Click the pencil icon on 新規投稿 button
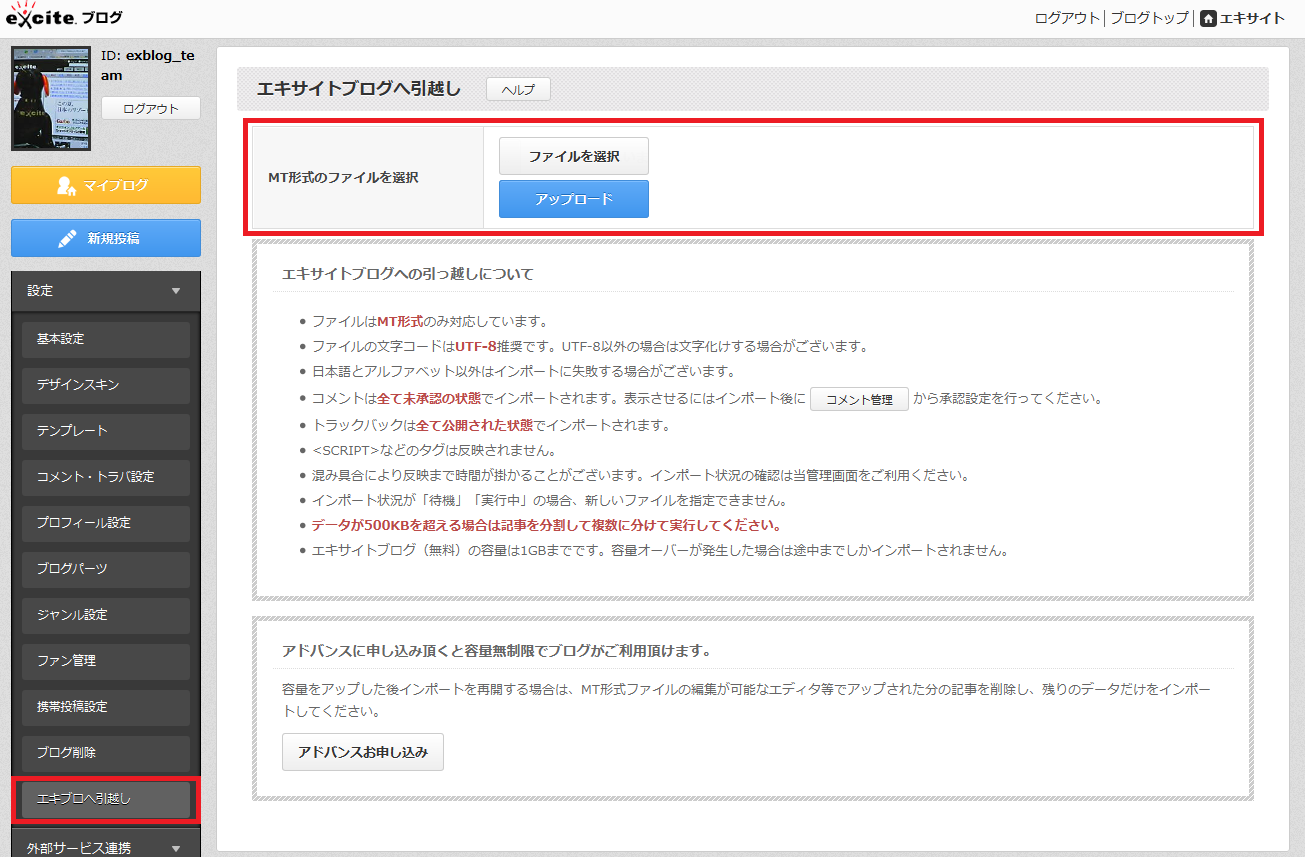 point(68,238)
